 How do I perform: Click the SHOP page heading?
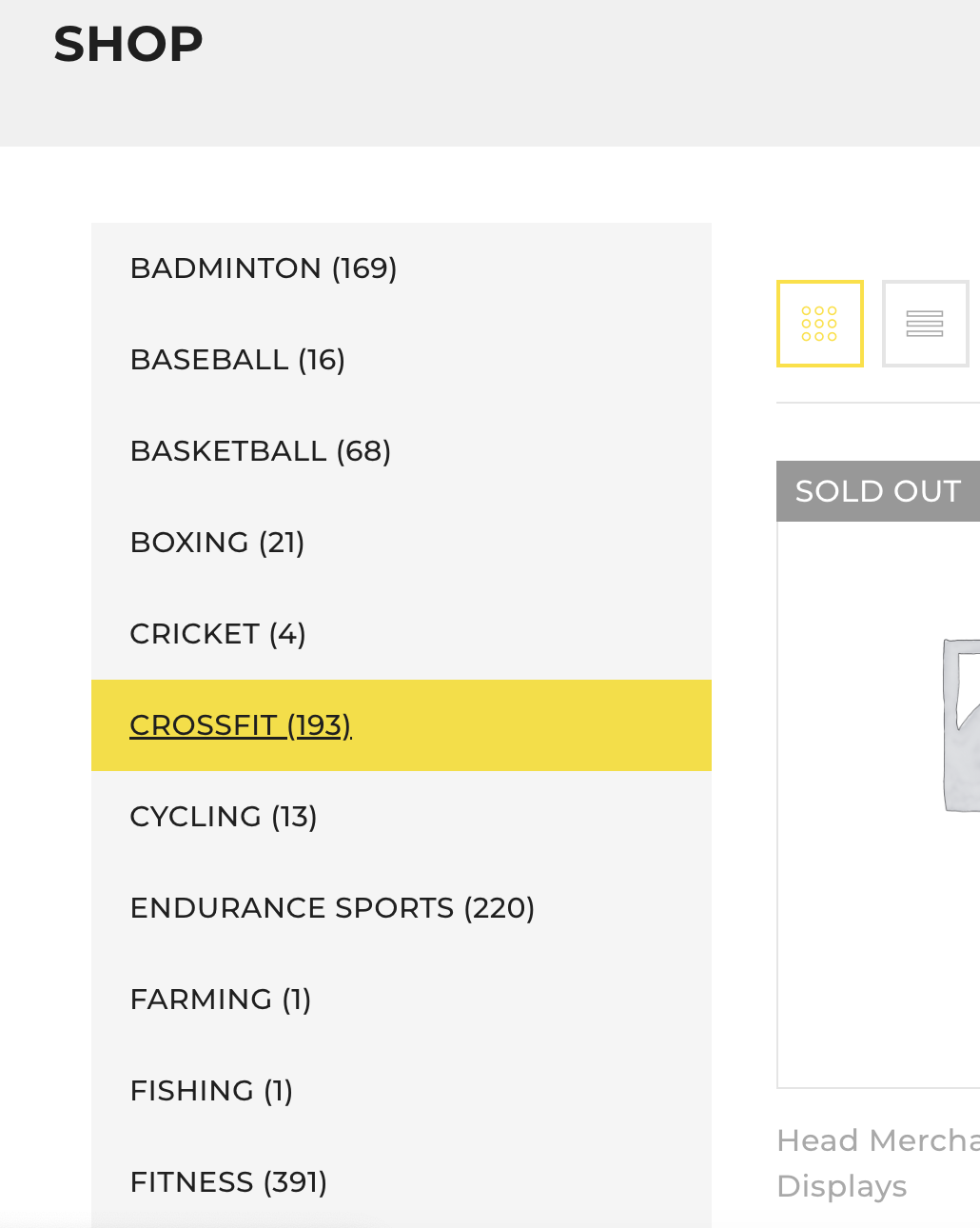pyautogui.click(x=128, y=44)
